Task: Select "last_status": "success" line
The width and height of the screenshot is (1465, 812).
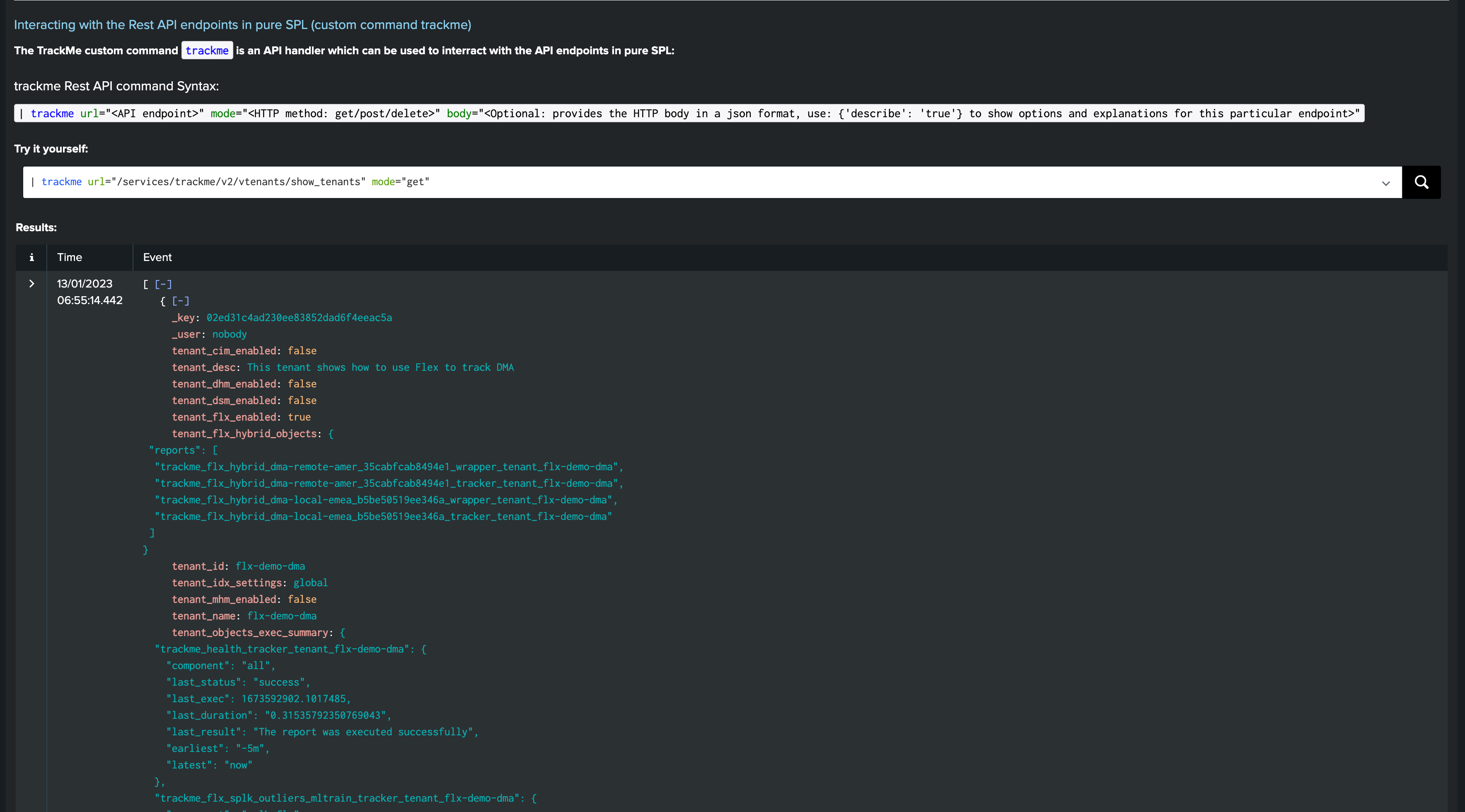Action: coord(238,682)
